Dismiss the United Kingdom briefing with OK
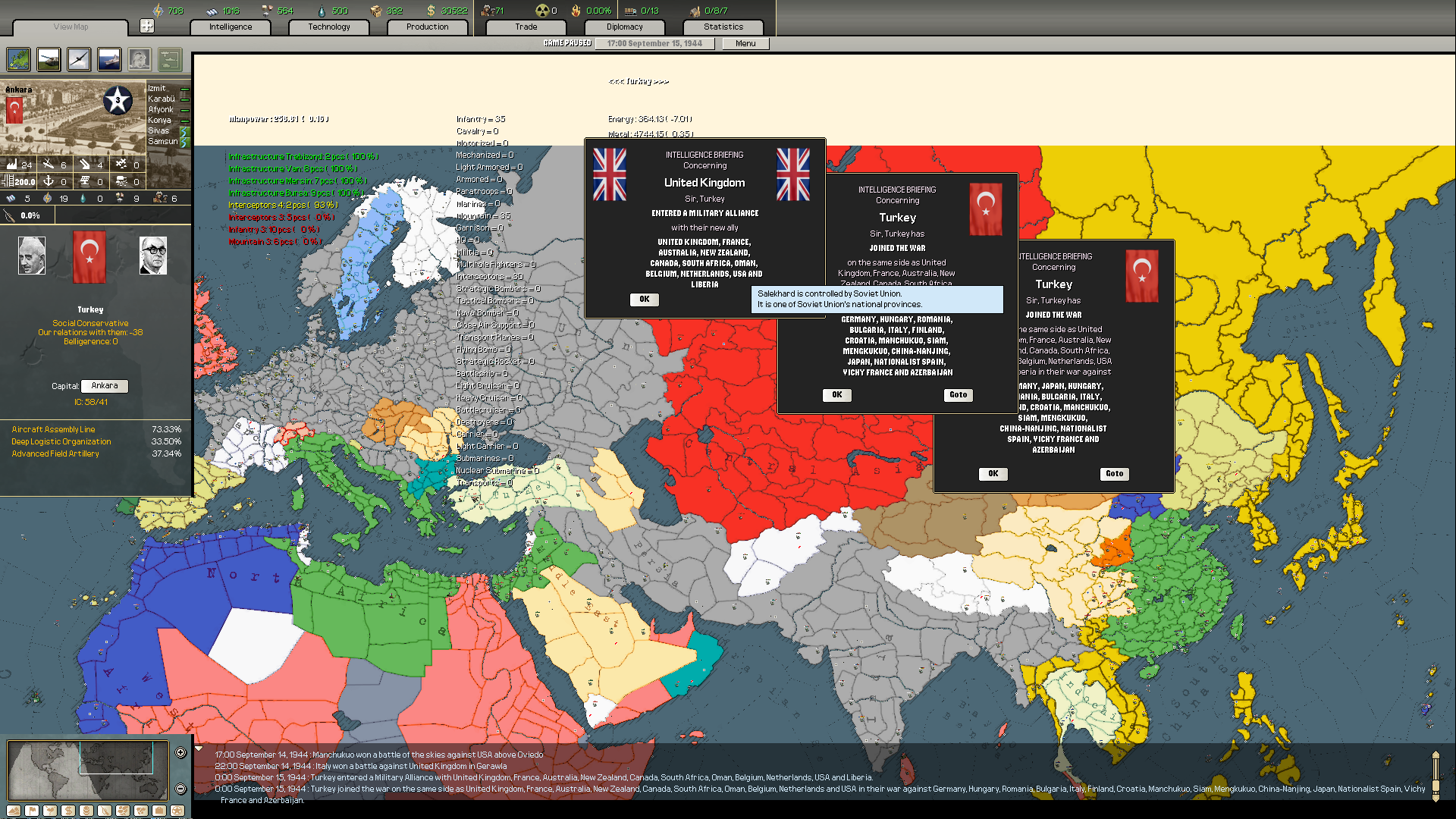Image resolution: width=1456 pixels, height=819 pixels. point(644,300)
